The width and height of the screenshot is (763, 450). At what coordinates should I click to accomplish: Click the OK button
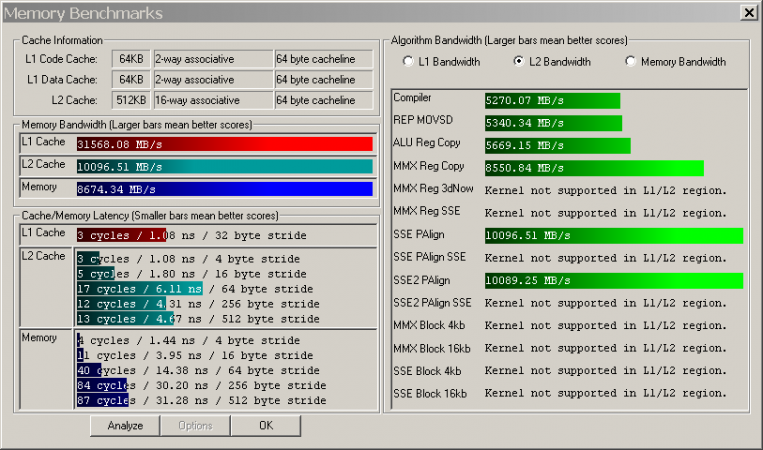266,426
